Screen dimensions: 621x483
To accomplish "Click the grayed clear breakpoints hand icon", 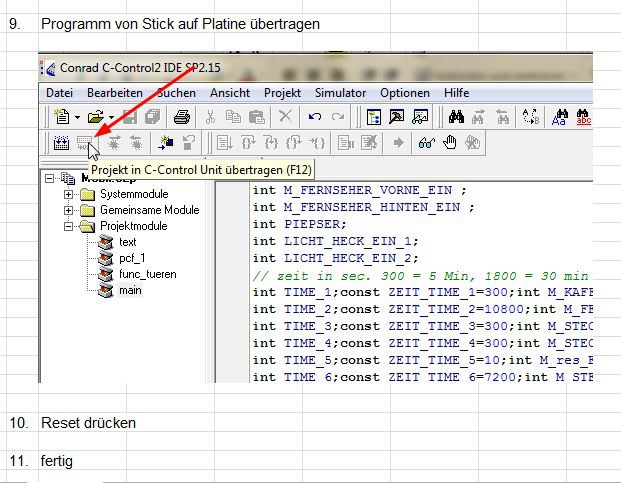I will click(472, 143).
